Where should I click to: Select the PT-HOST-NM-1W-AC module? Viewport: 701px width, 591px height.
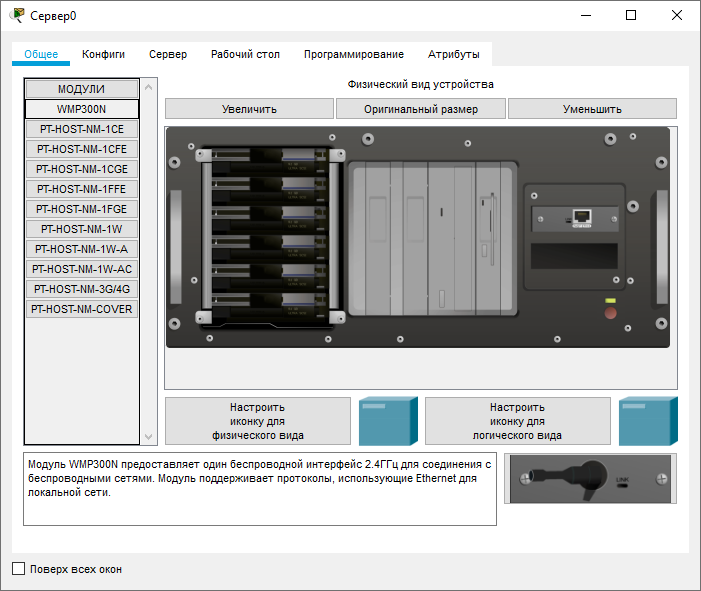click(82, 269)
